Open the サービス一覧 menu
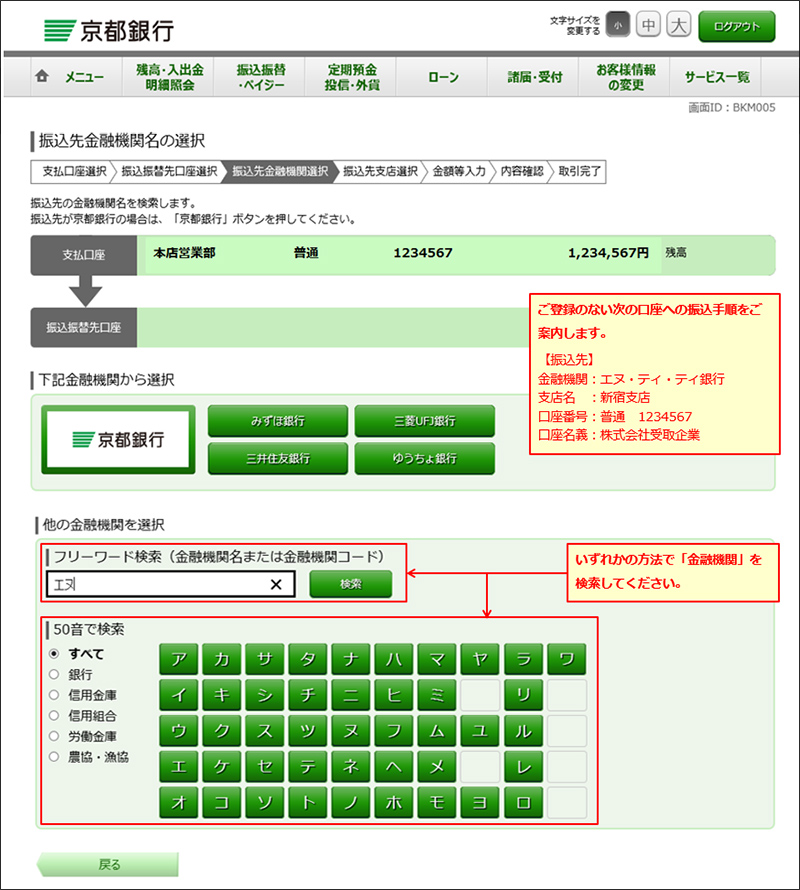This screenshot has height=890, width=800. (x=717, y=77)
